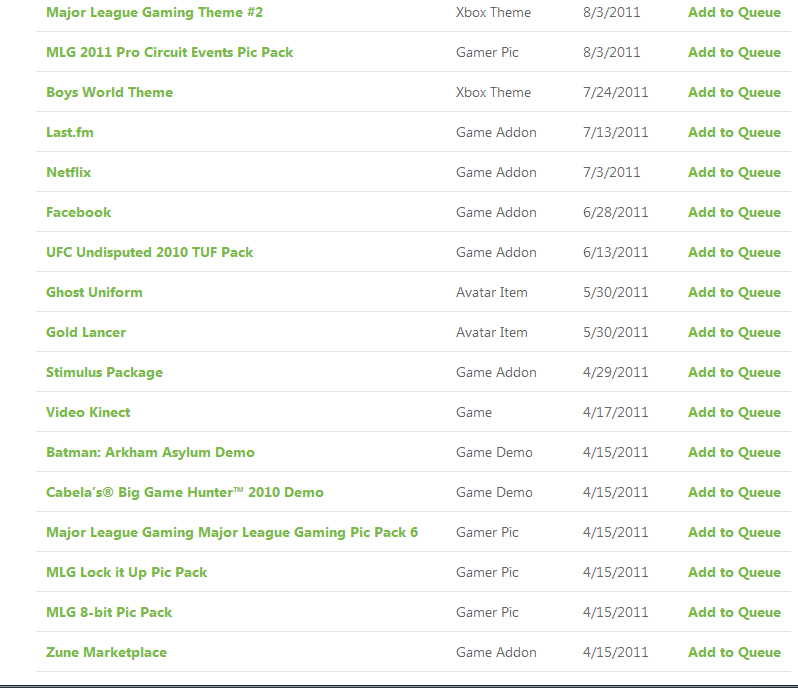Add Facebook to queue
Image resolution: width=798 pixels, height=688 pixels.
(734, 212)
